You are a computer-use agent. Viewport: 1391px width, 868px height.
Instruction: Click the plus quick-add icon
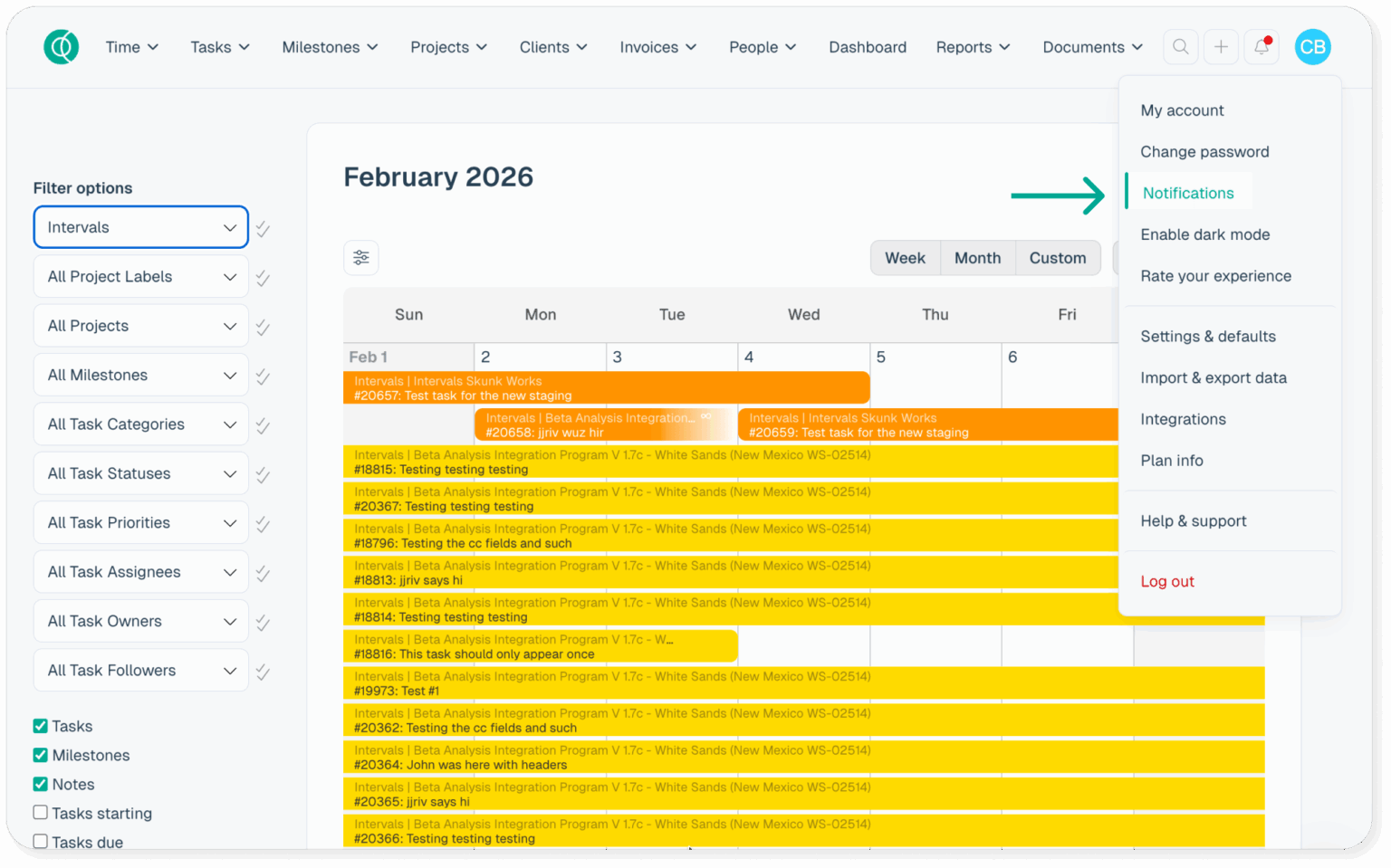(1221, 47)
